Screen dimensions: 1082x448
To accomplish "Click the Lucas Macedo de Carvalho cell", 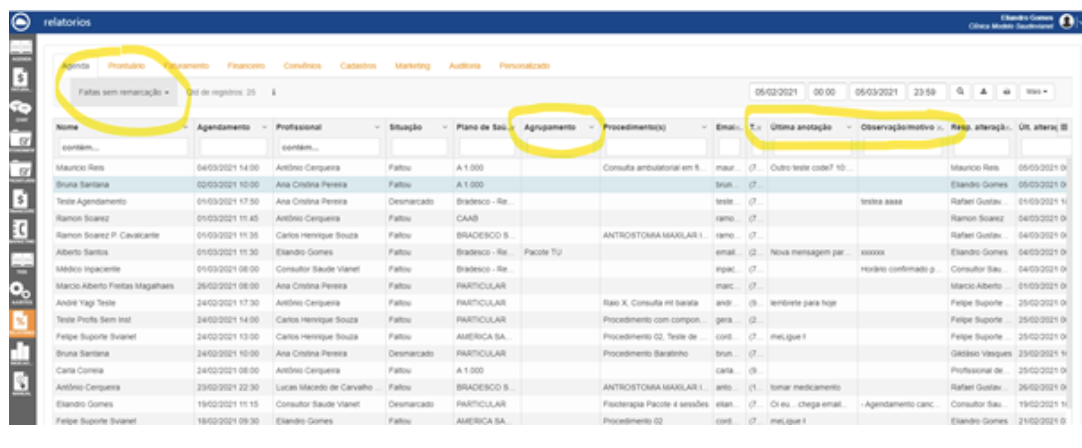I will point(329,387).
